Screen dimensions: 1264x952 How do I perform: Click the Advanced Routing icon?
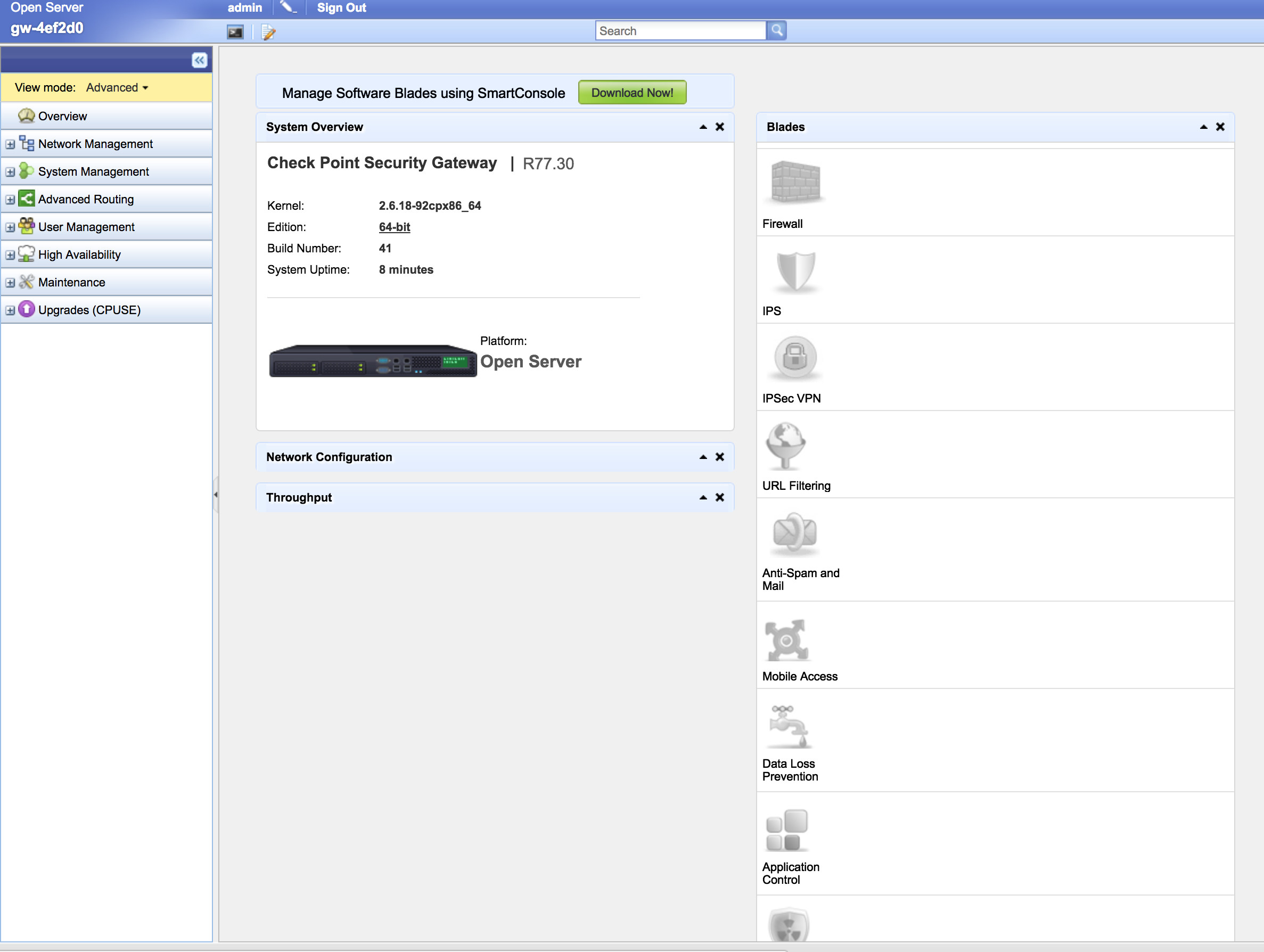(x=26, y=198)
